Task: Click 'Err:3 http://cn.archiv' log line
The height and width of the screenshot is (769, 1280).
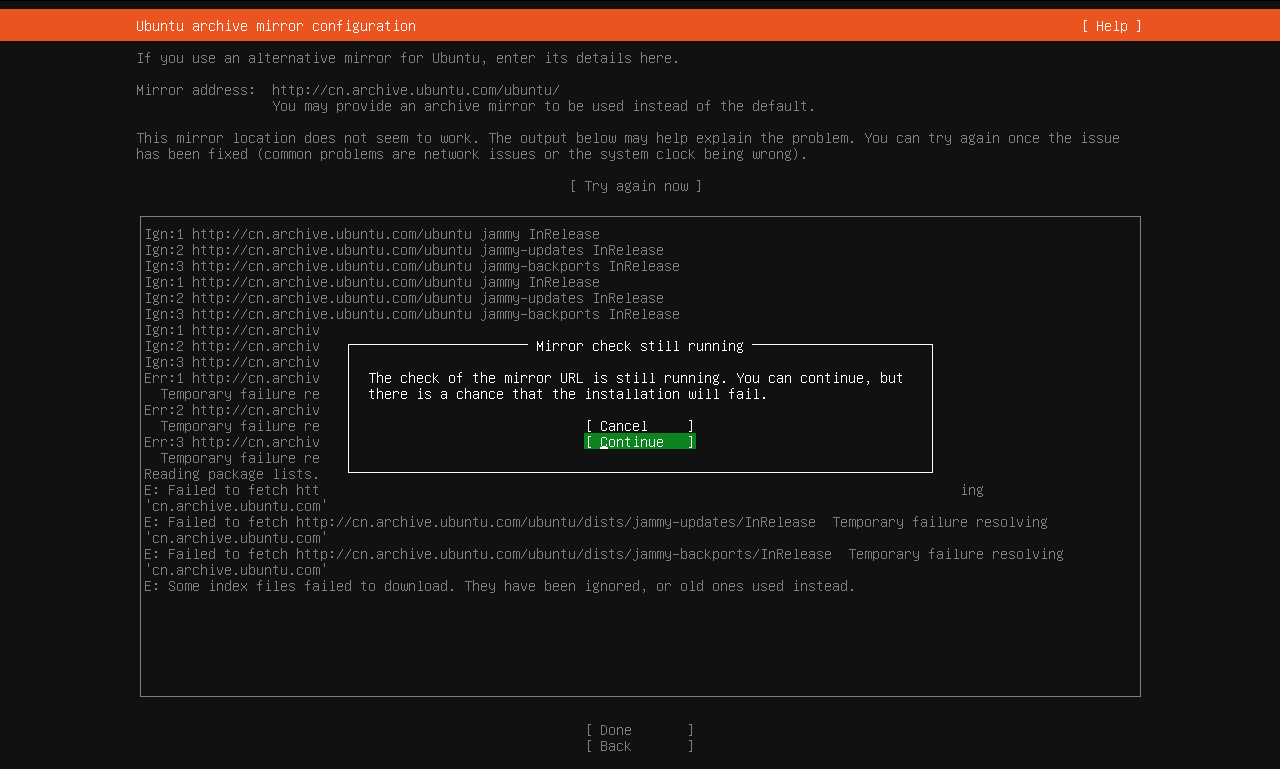Action: coord(232,442)
